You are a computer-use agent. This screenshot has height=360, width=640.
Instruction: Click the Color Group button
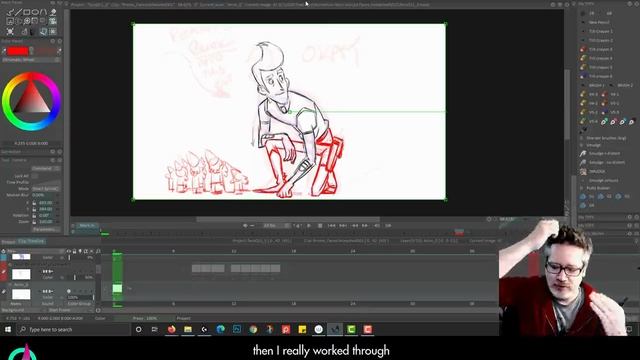tap(79, 304)
